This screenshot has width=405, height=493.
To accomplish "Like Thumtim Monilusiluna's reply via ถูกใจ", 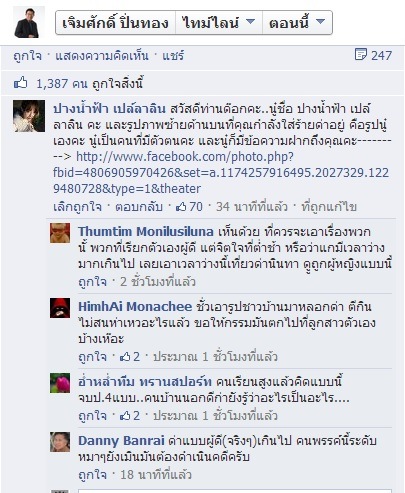I will coord(92,282).
